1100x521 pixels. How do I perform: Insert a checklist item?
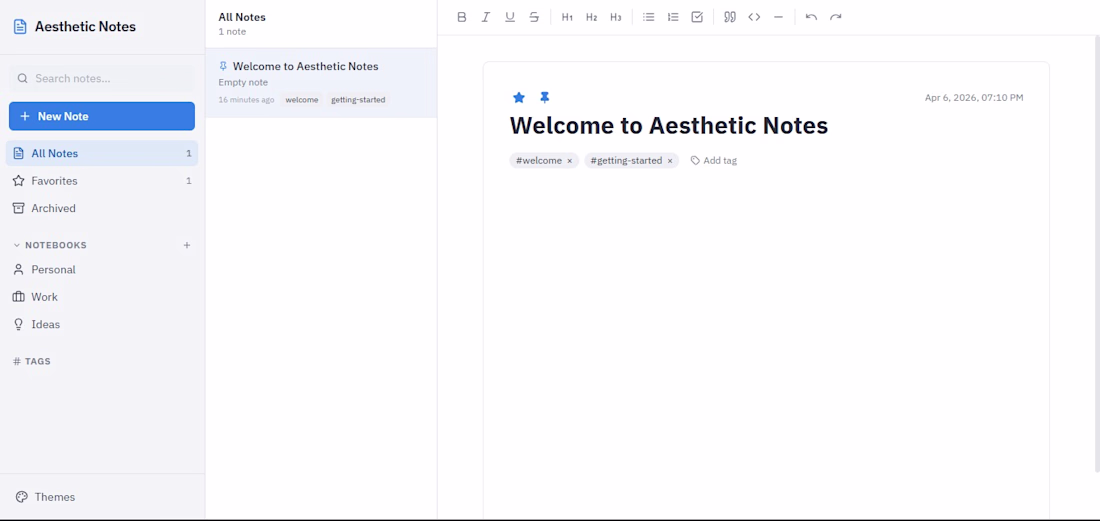point(697,17)
